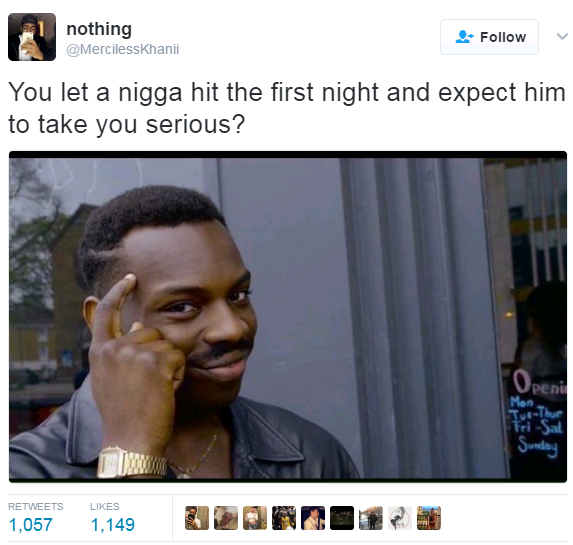Open liker avatar of man in beige jacket

click(x=313, y=518)
